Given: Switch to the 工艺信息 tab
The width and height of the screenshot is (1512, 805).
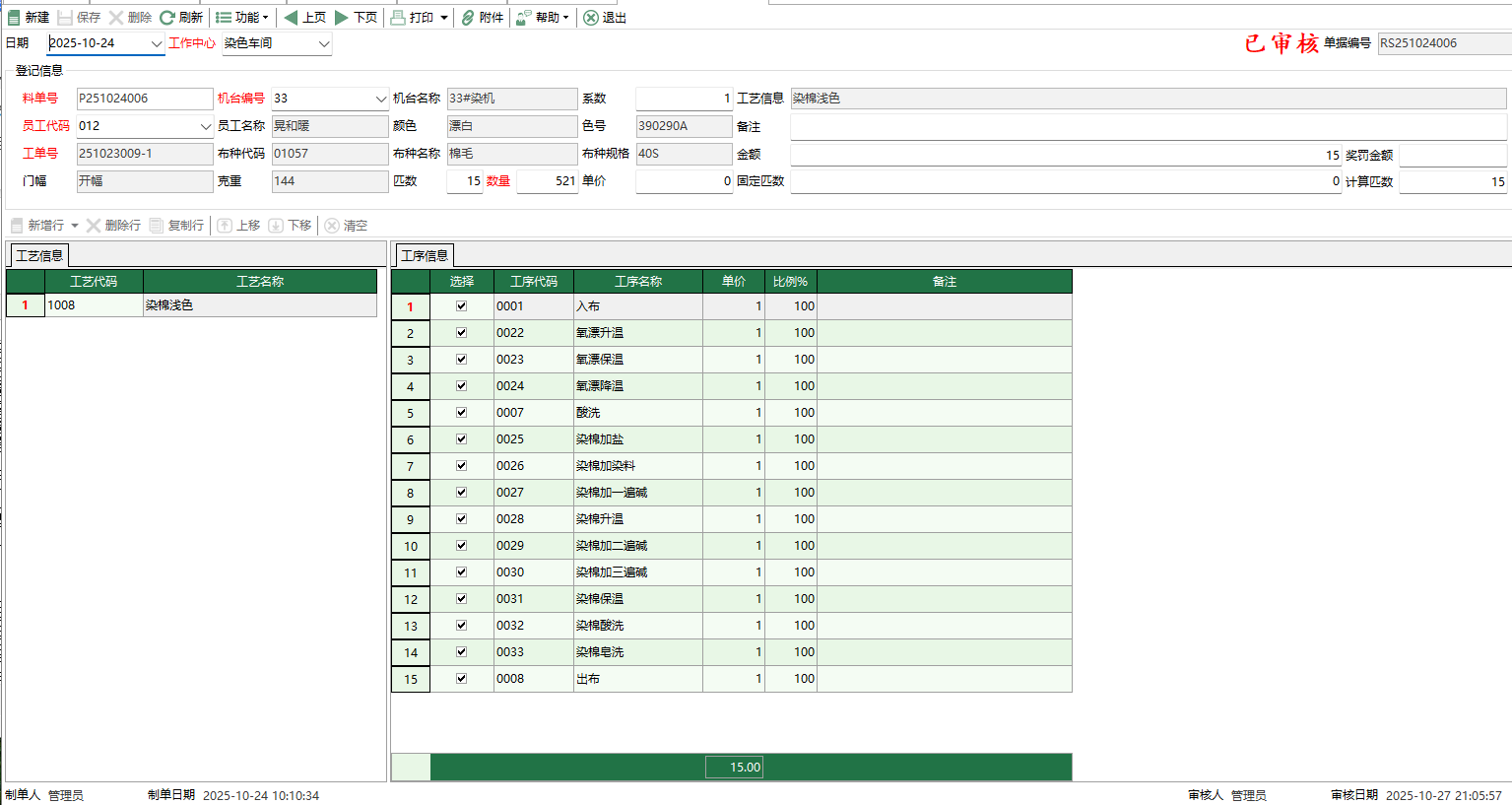Looking at the screenshot, I should coord(38,254).
